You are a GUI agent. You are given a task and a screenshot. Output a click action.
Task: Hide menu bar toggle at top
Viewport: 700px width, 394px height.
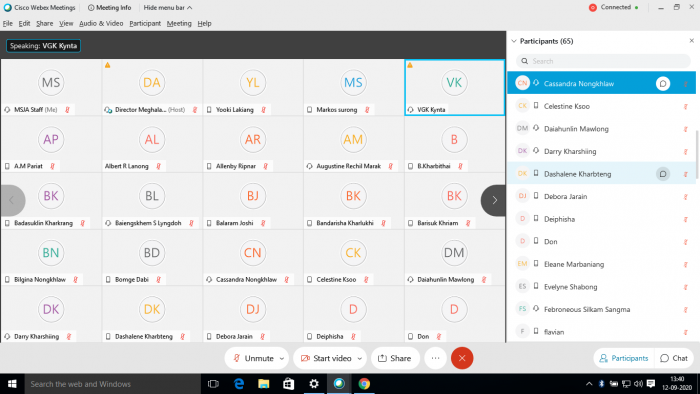(x=167, y=8)
